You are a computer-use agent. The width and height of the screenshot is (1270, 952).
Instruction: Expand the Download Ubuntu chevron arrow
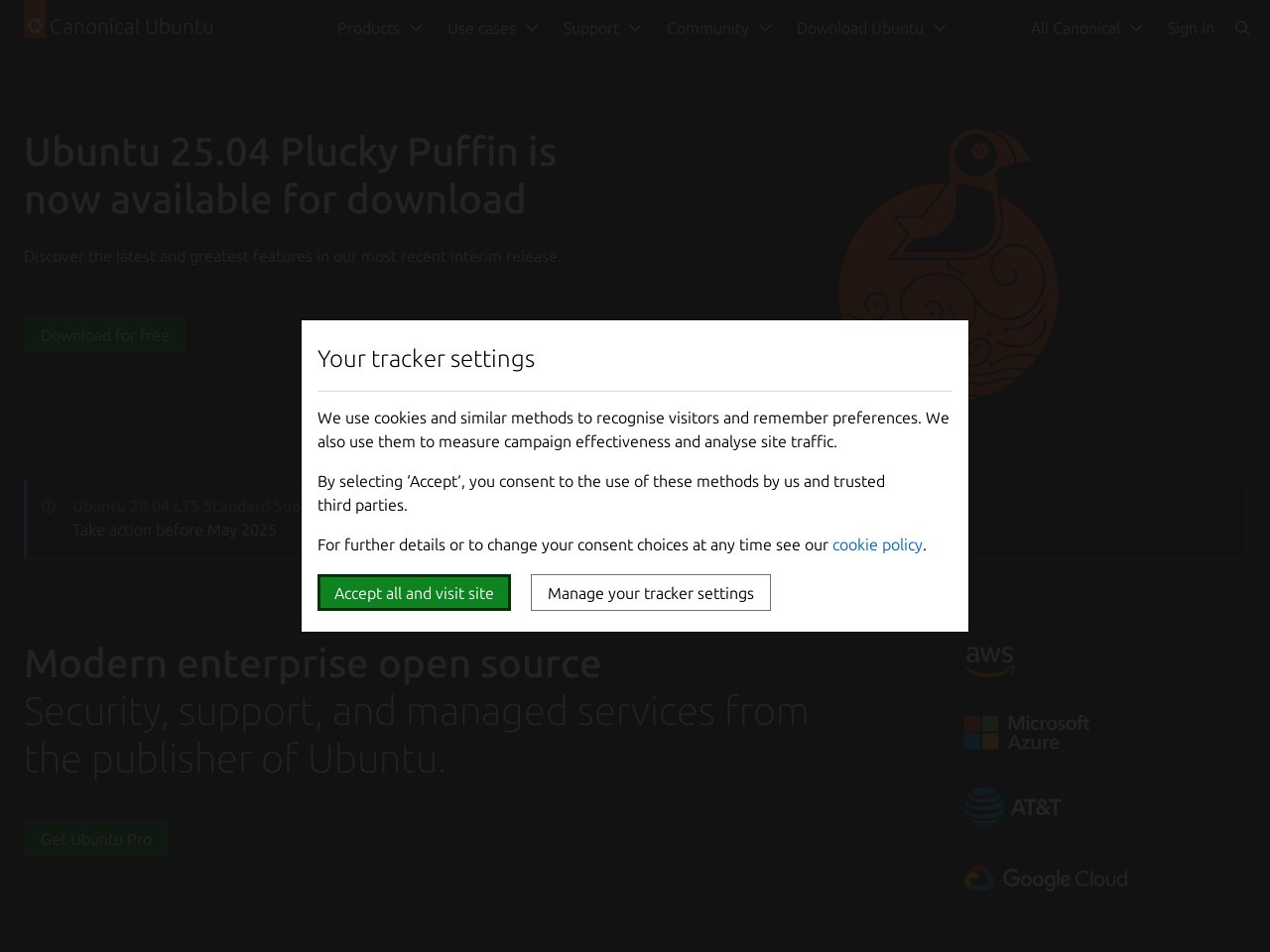940,28
